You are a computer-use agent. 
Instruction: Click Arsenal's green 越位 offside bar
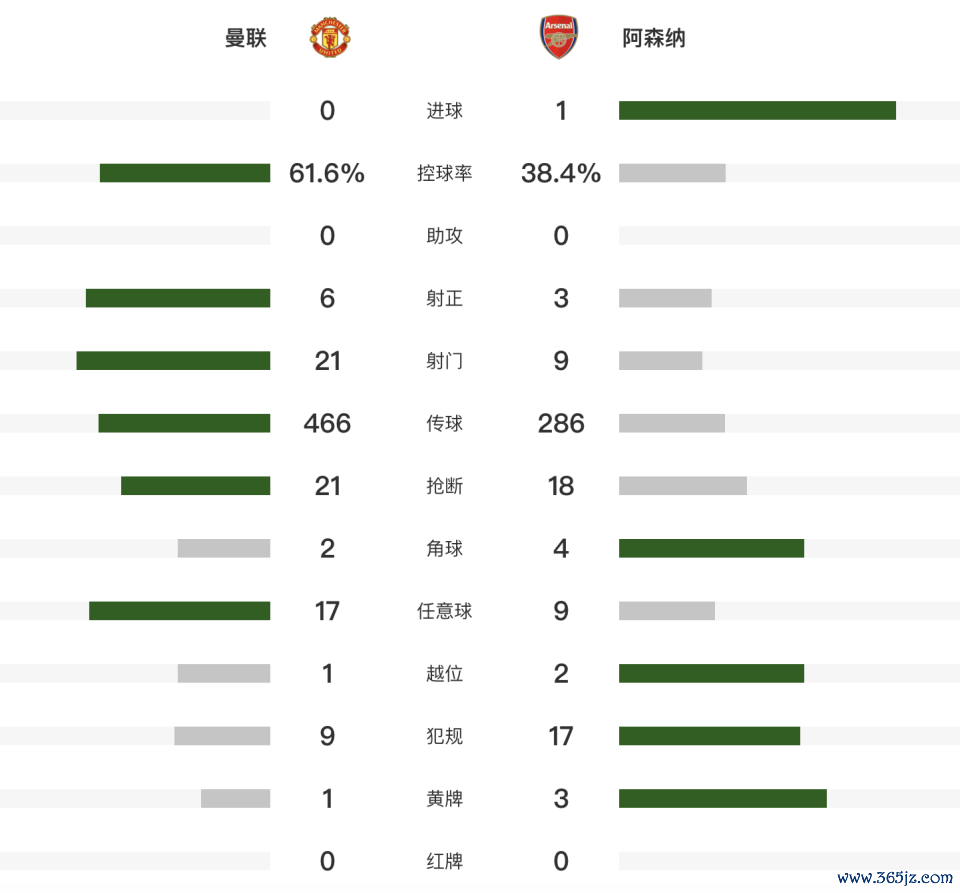tap(711, 674)
